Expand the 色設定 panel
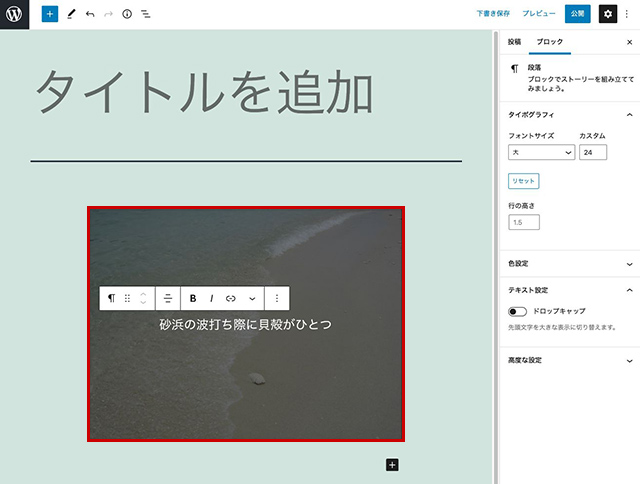 pyautogui.click(x=629, y=264)
